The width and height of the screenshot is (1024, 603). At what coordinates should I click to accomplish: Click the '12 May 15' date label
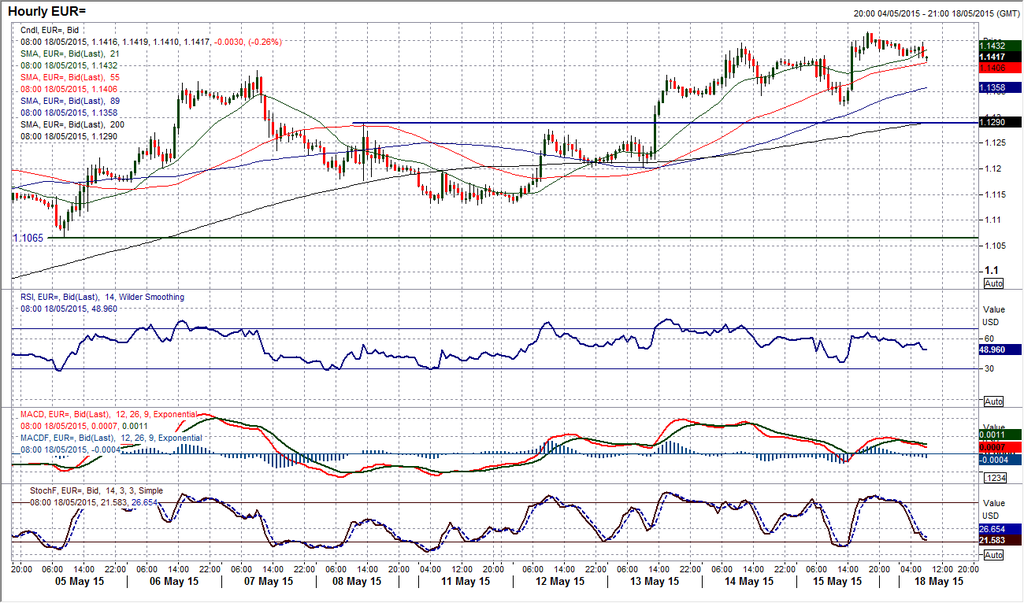click(x=559, y=581)
